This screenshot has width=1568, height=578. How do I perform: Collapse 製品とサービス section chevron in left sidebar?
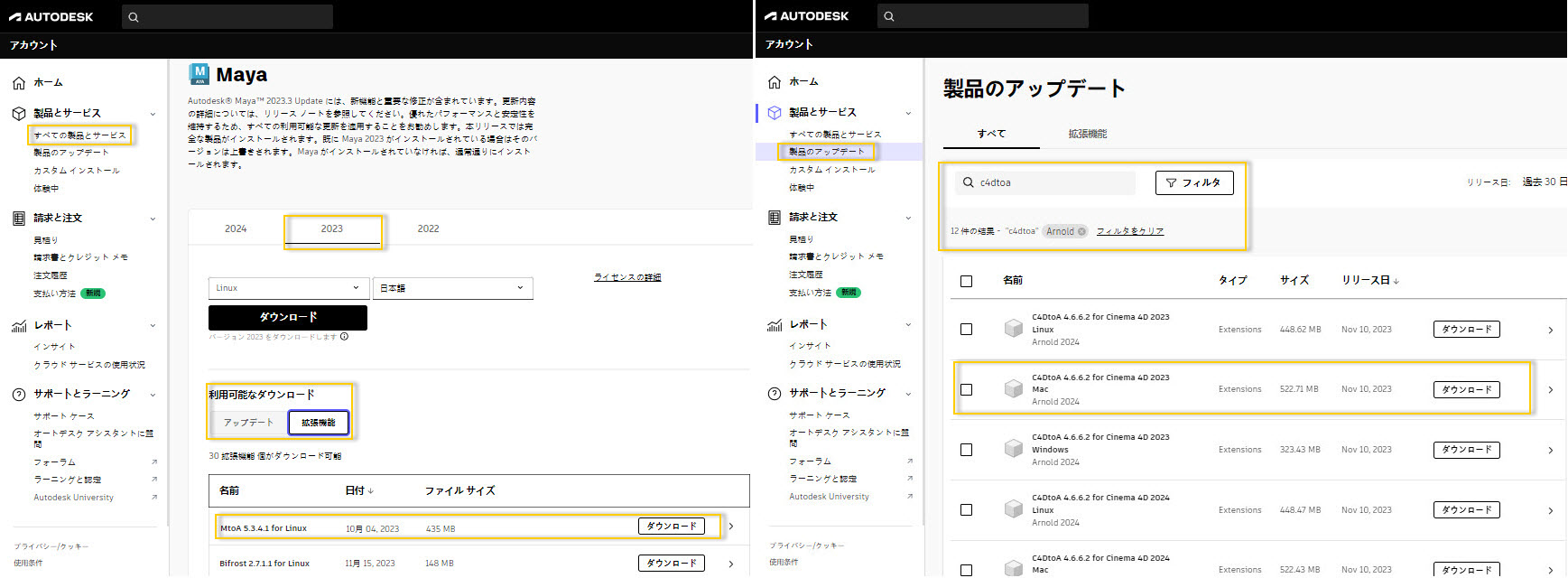[153, 114]
